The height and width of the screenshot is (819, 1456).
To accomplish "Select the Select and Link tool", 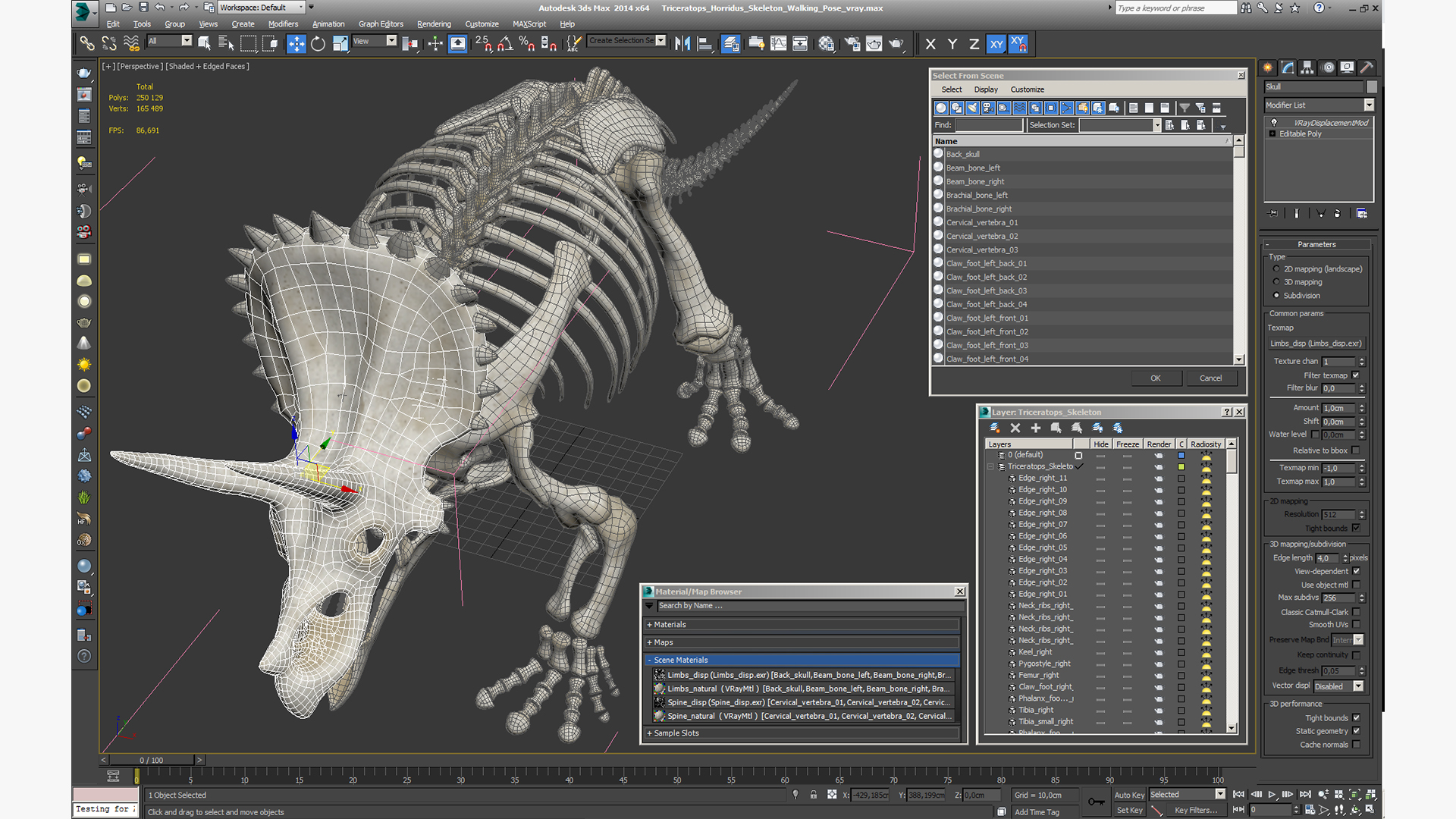I will [87, 43].
